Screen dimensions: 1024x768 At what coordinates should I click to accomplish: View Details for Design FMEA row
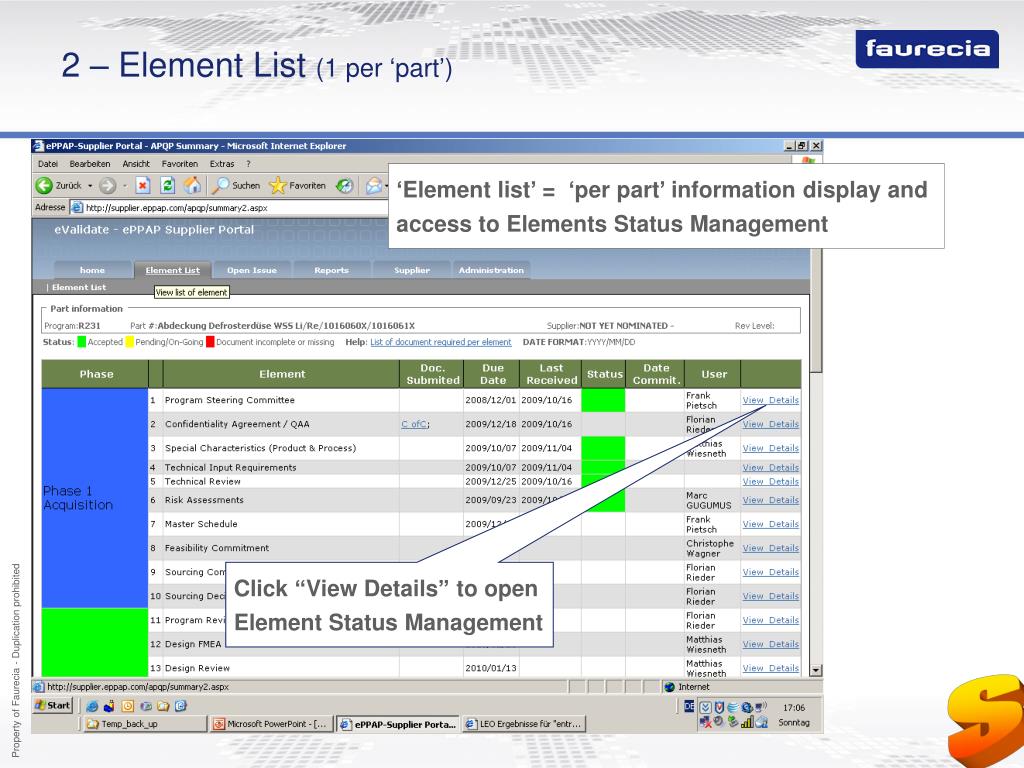point(771,644)
